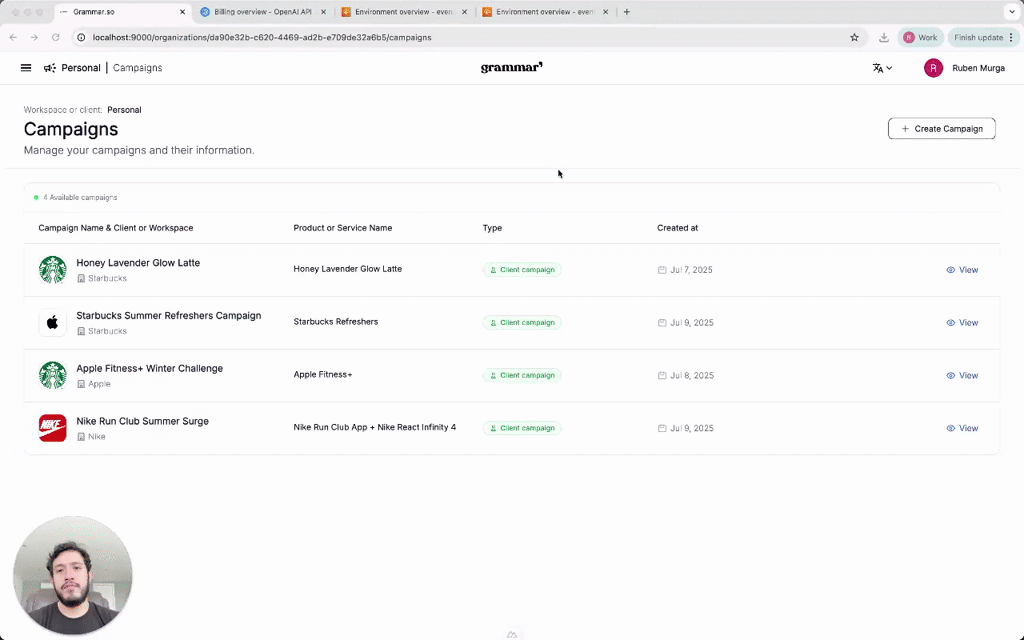Click the Nike client label
Screen dimensions: 1024x640
point(97,437)
